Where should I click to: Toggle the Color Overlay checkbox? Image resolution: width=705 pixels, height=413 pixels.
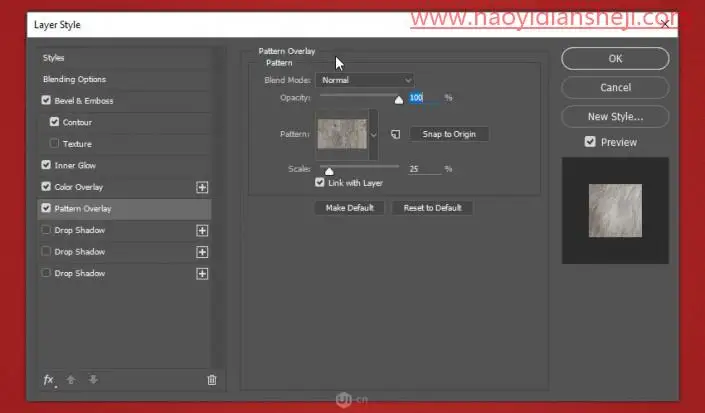[46, 187]
